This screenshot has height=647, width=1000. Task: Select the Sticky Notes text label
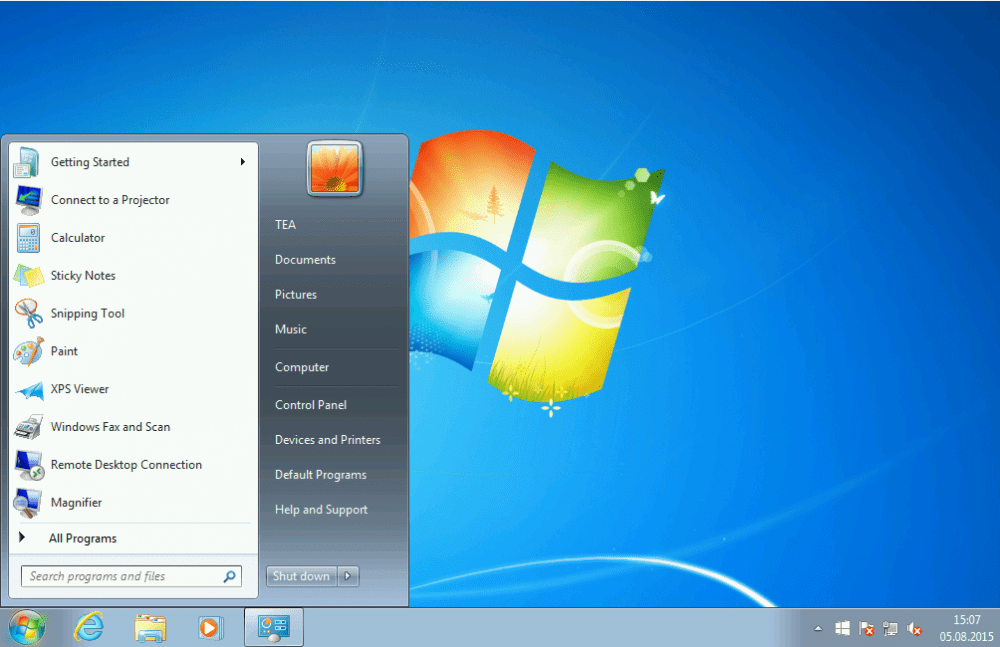click(x=83, y=276)
